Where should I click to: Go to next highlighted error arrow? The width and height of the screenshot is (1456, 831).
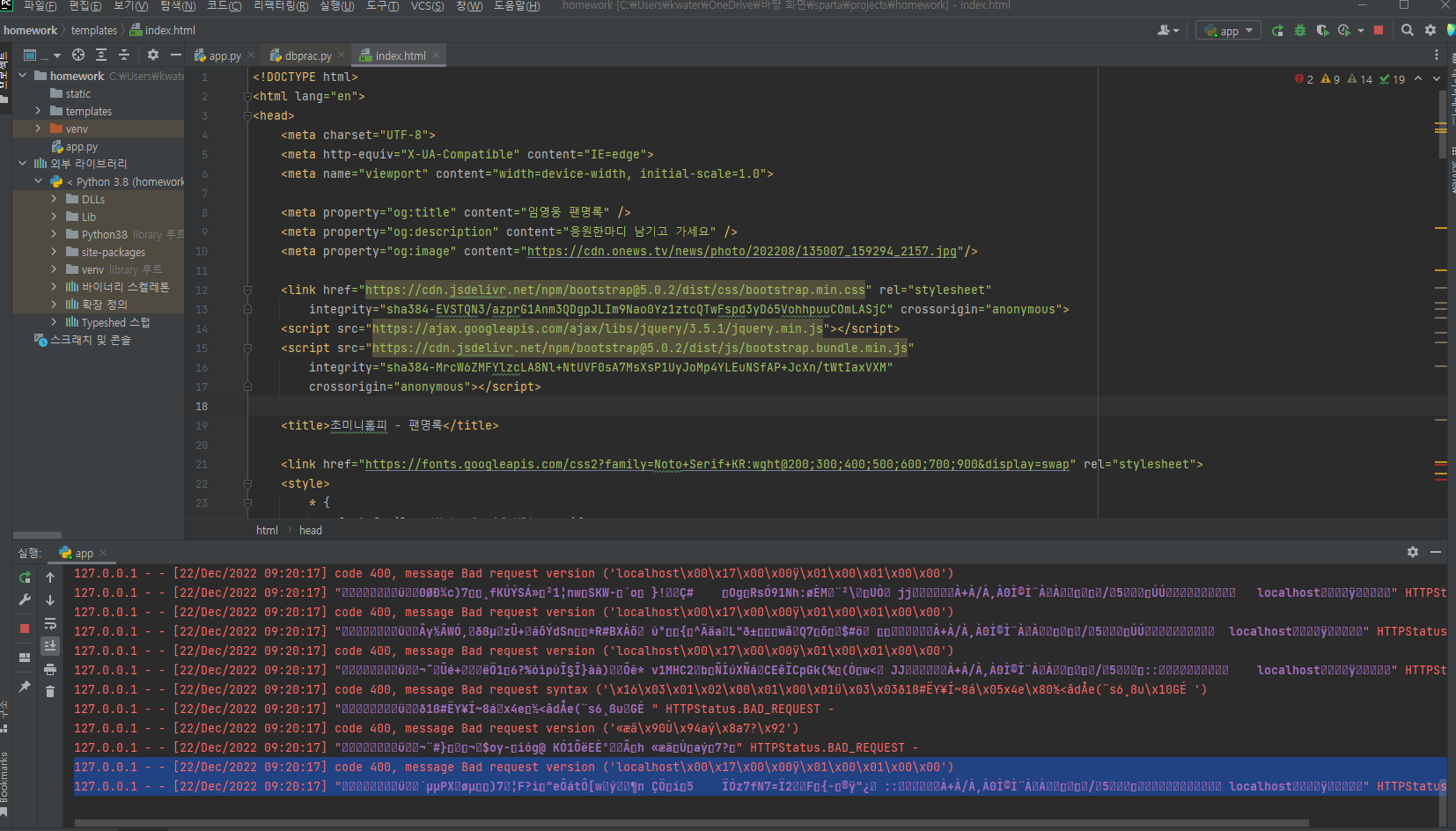[1437, 79]
